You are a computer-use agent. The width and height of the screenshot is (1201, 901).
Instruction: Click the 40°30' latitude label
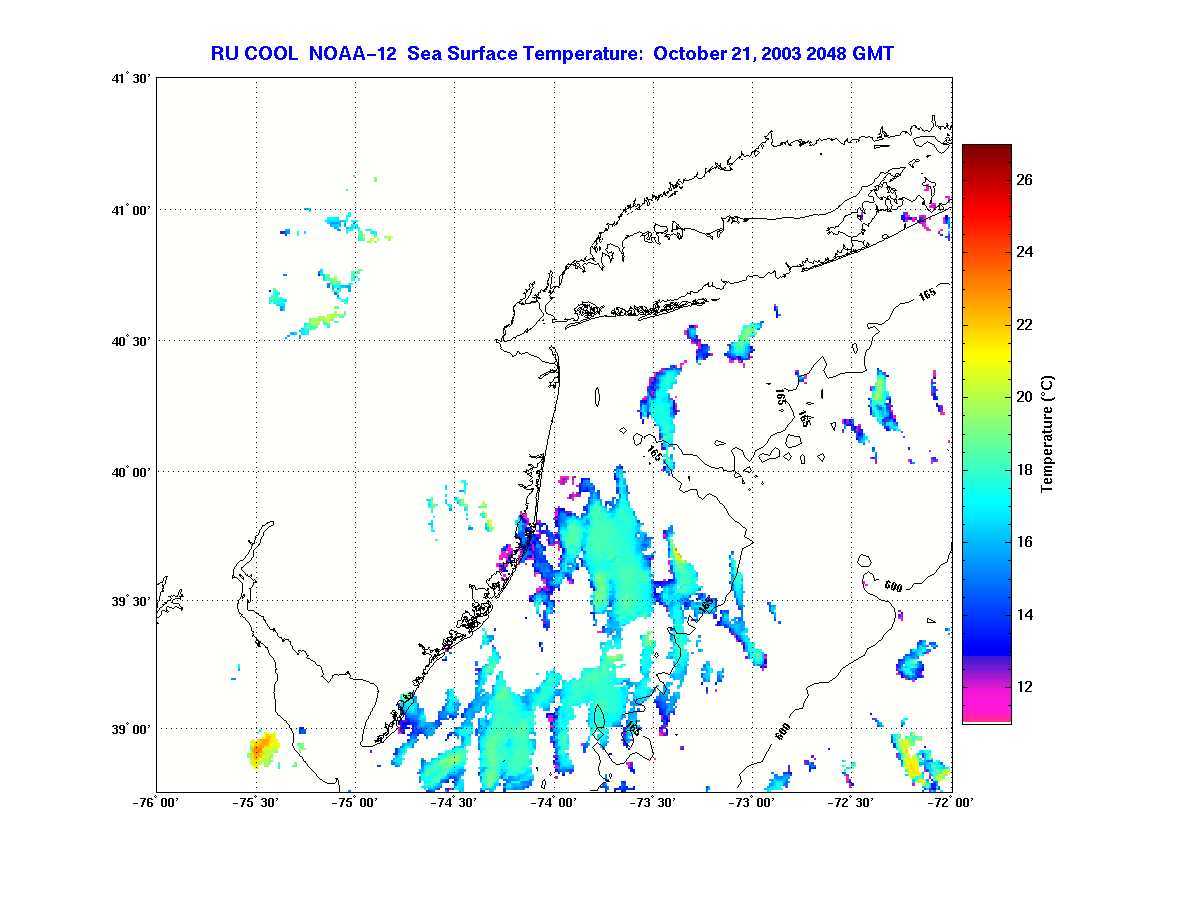click(133, 341)
